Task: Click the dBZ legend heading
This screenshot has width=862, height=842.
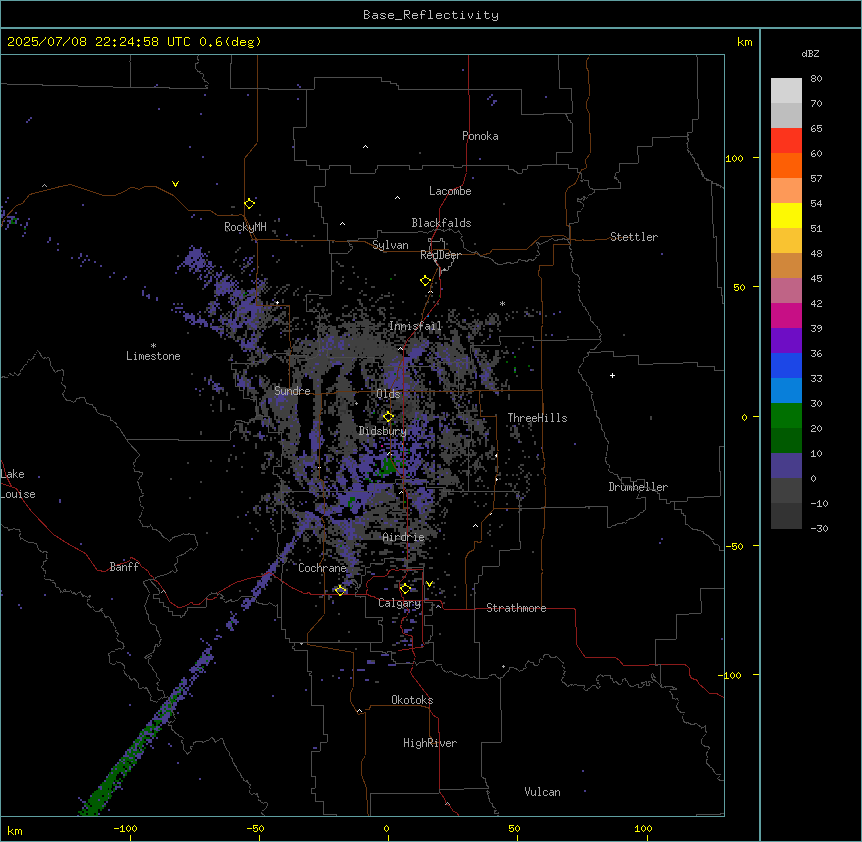Action: pyautogui.click(x=810, y=53)
